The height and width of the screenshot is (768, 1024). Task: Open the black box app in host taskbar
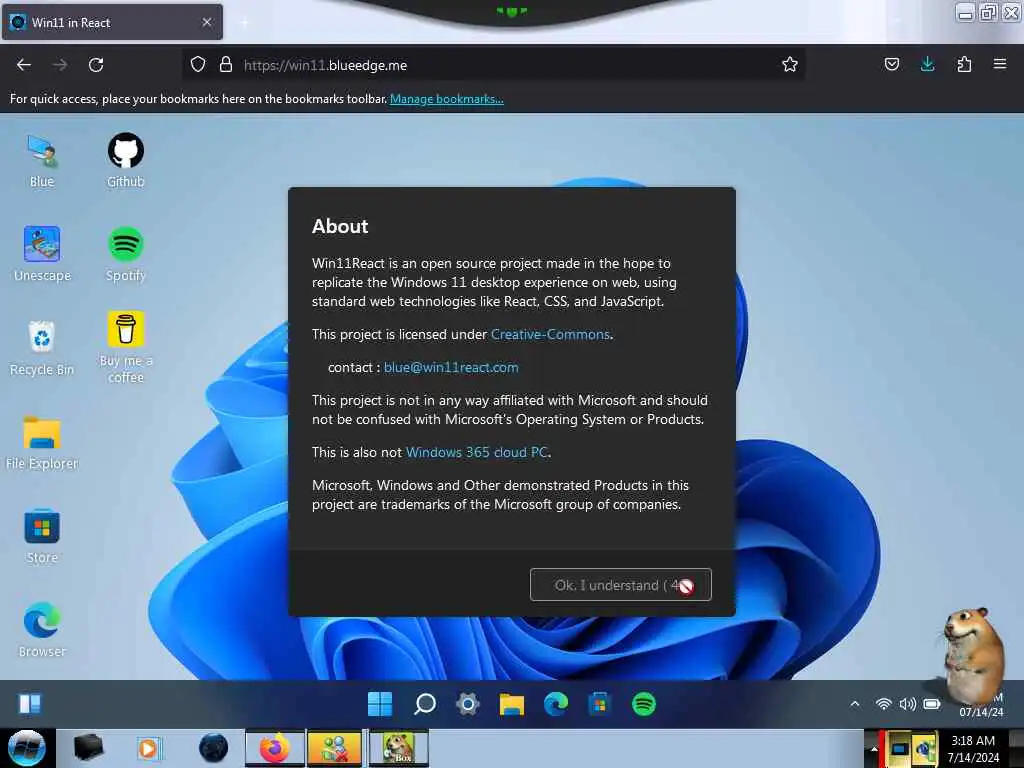[89, 748]
